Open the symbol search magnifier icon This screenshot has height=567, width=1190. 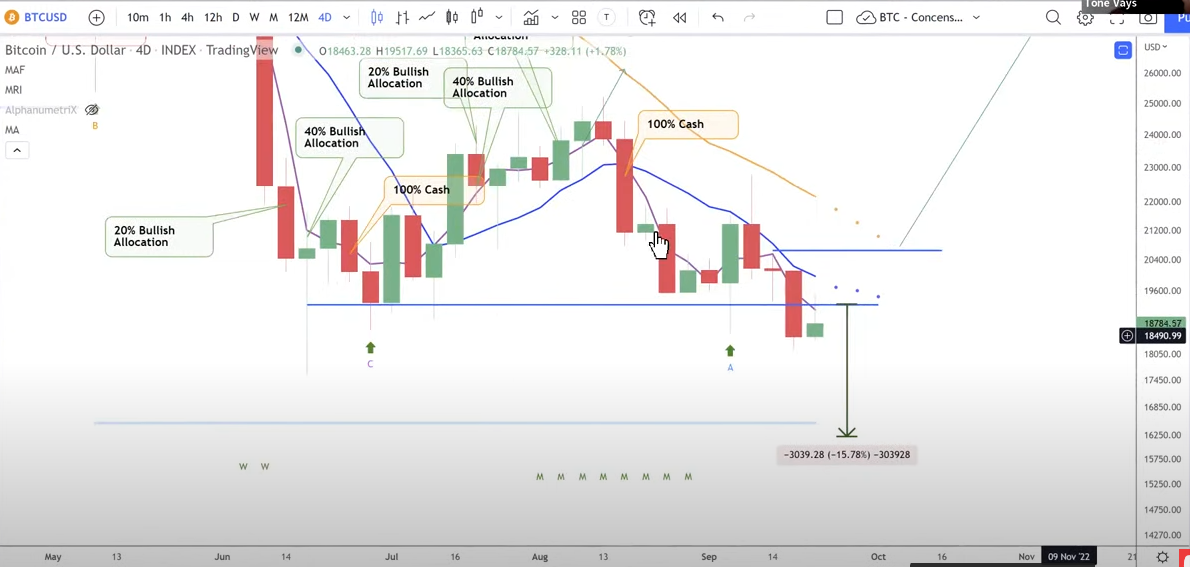[1053, 17]
